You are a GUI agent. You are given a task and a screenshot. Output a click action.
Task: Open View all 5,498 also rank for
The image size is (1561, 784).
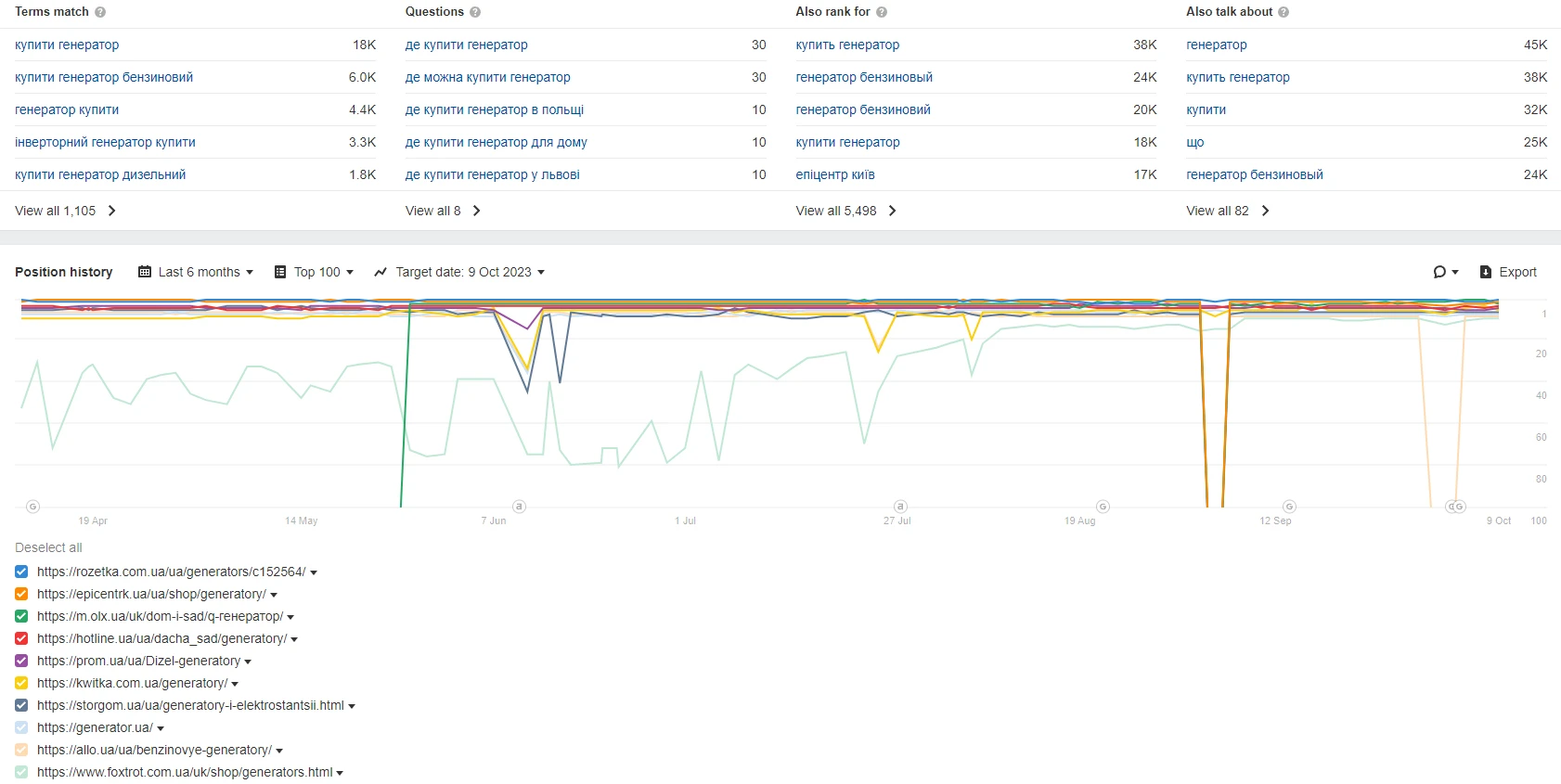pos(845,211)
